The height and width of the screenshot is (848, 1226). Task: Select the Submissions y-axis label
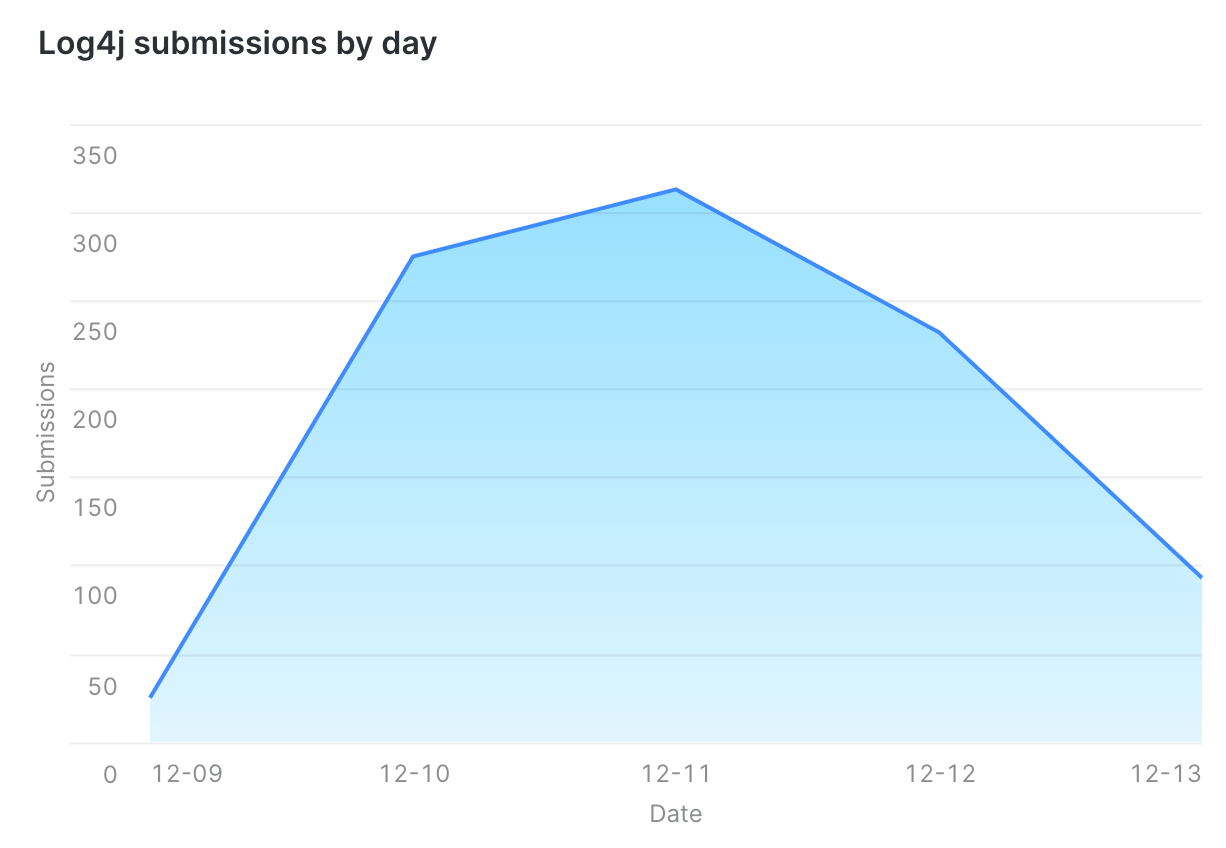[46, 432]
